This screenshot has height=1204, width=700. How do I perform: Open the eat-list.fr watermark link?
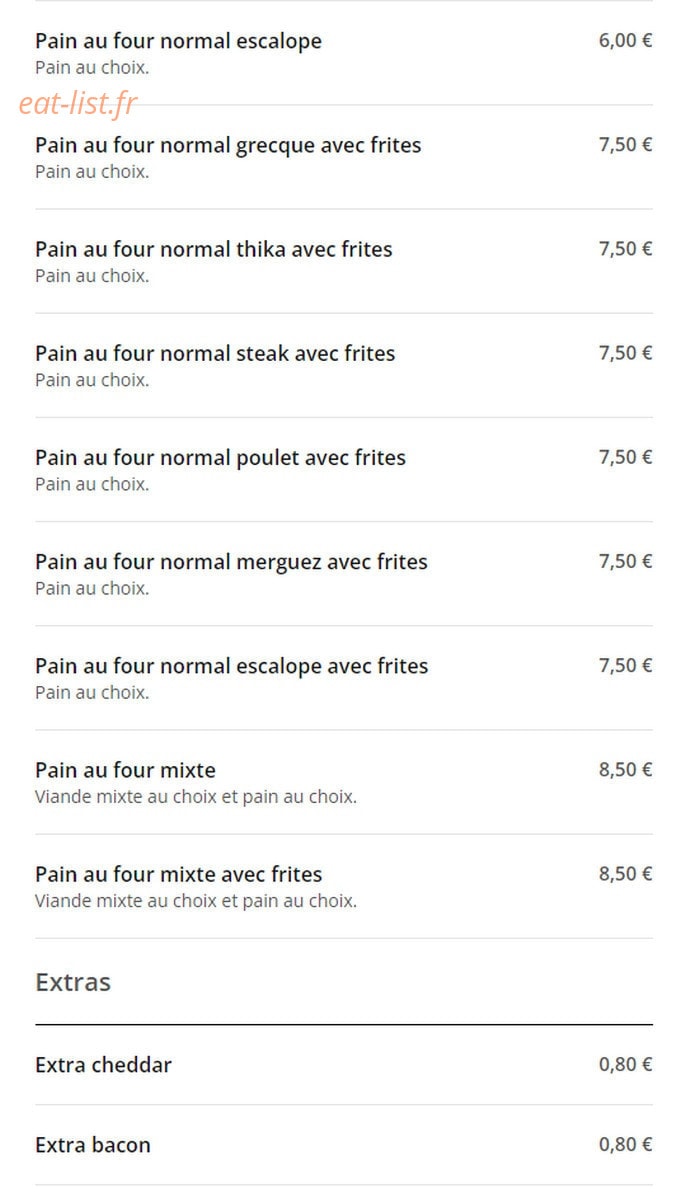click(x=78, y=103)
